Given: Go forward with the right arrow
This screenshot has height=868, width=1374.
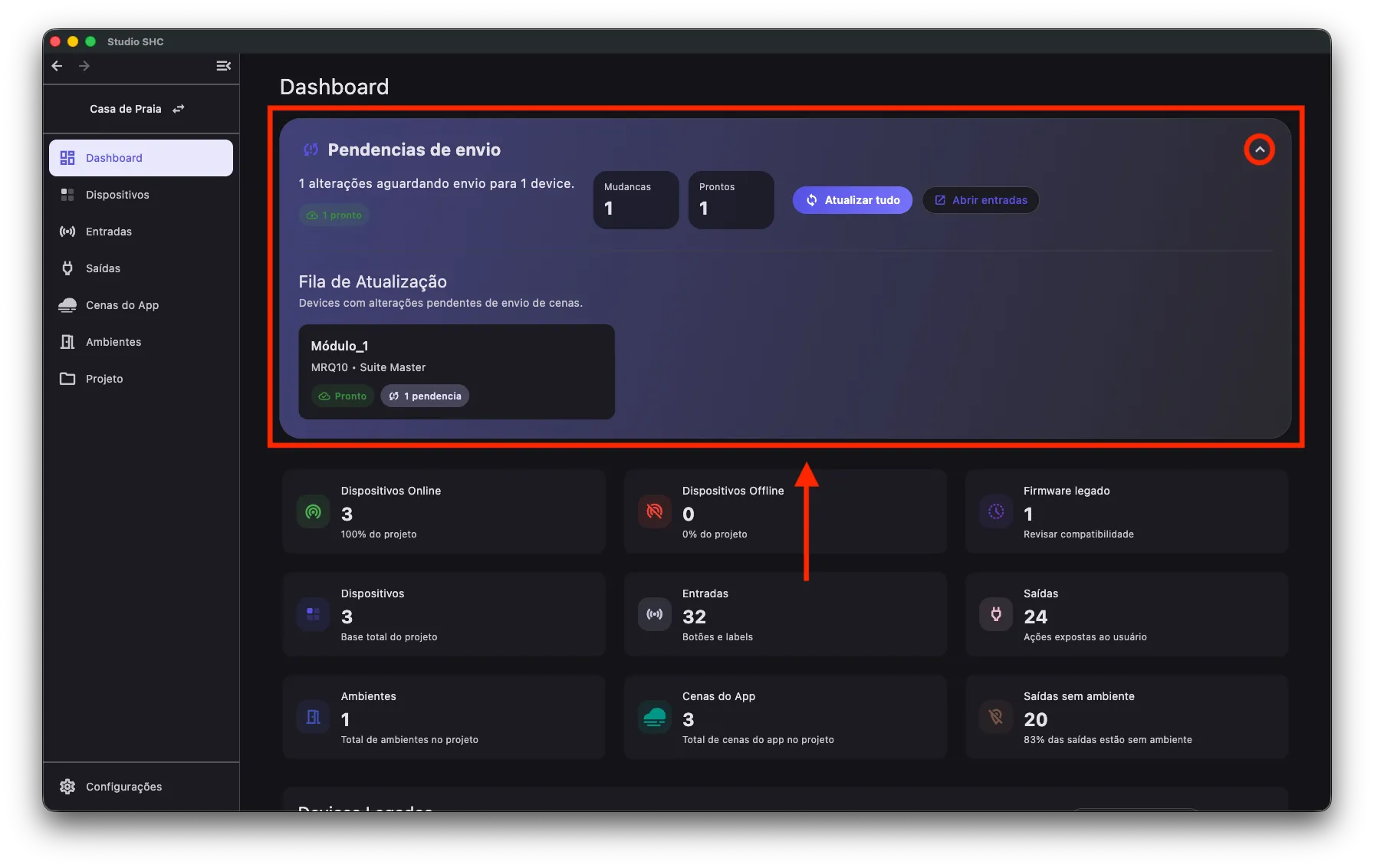Looking at the screenshot, I should pos(84,66).
